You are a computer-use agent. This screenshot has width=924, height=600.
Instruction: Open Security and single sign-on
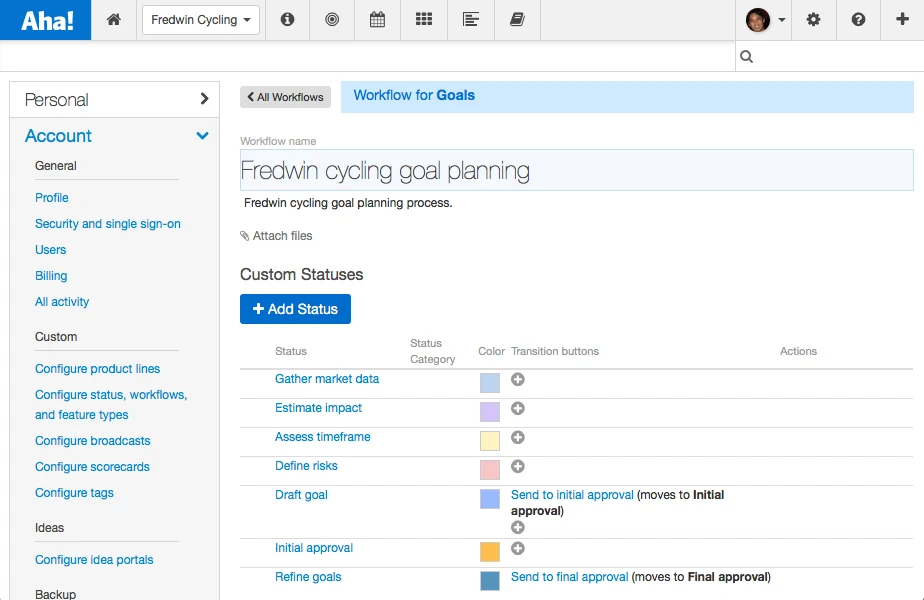tap(108, 223)
